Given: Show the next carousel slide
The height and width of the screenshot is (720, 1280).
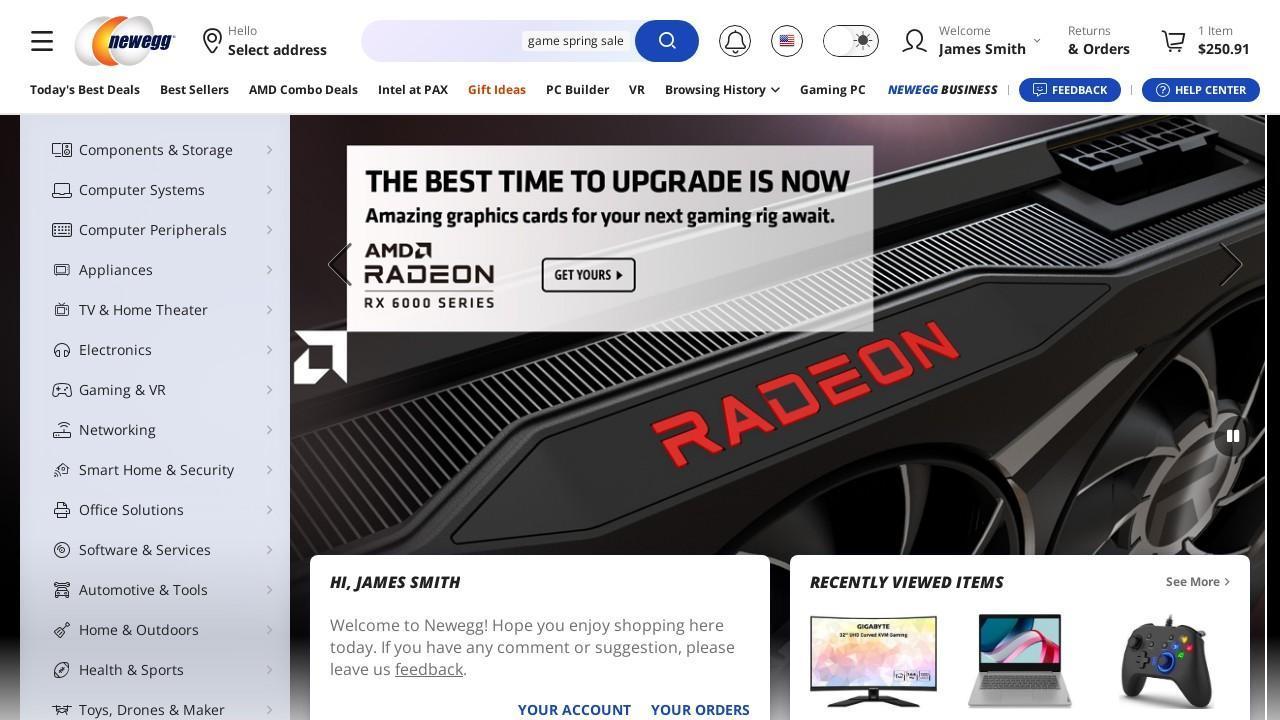Looking at the screenshot, I should [x=1230, y=265].
